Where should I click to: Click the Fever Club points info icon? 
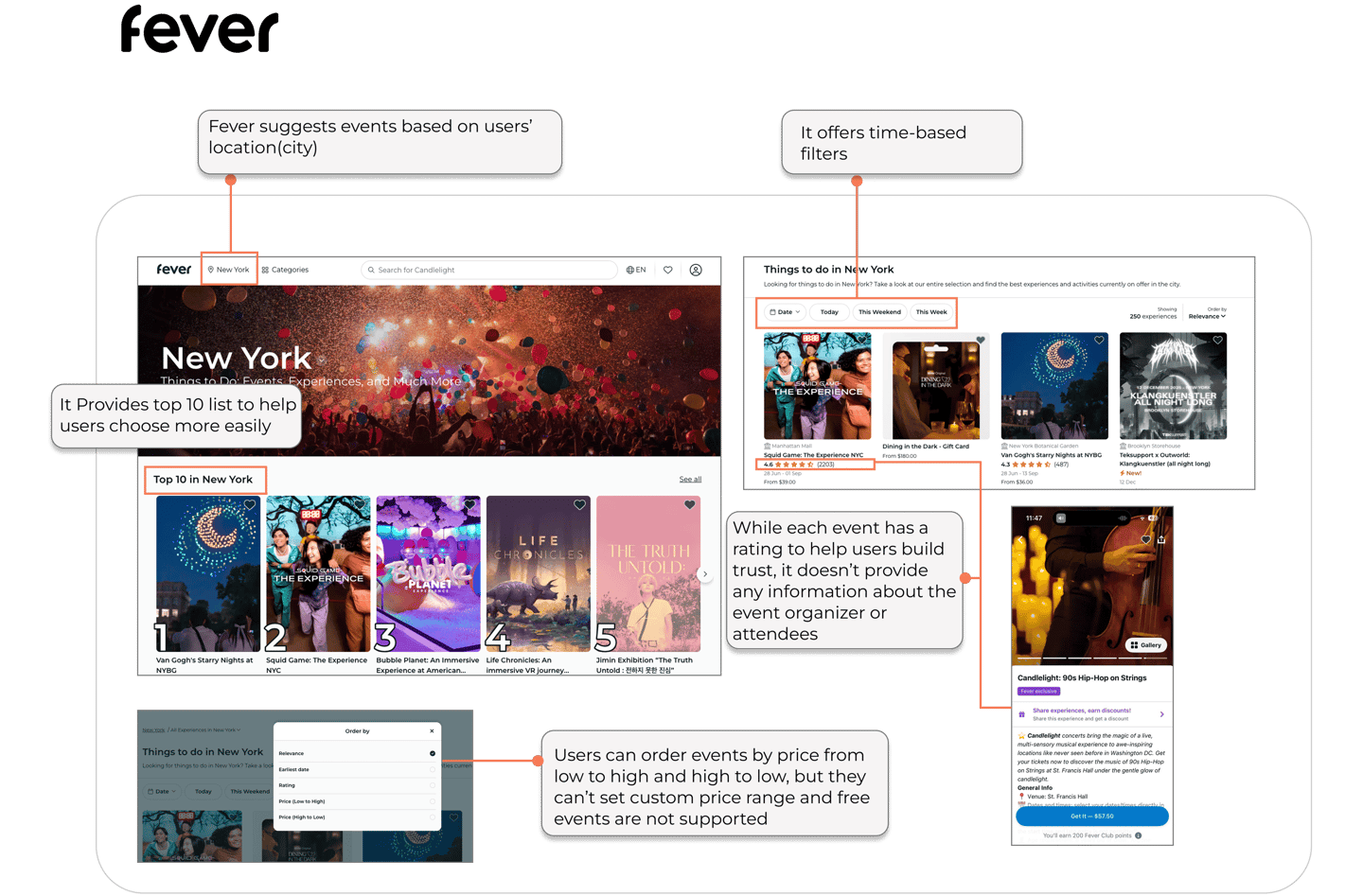[x=1138, y=836]
